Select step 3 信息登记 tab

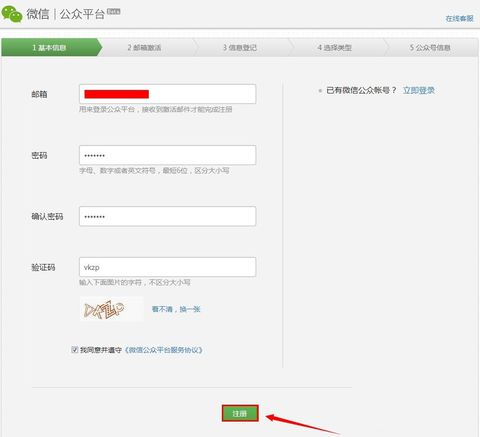[x=240, y=47]
